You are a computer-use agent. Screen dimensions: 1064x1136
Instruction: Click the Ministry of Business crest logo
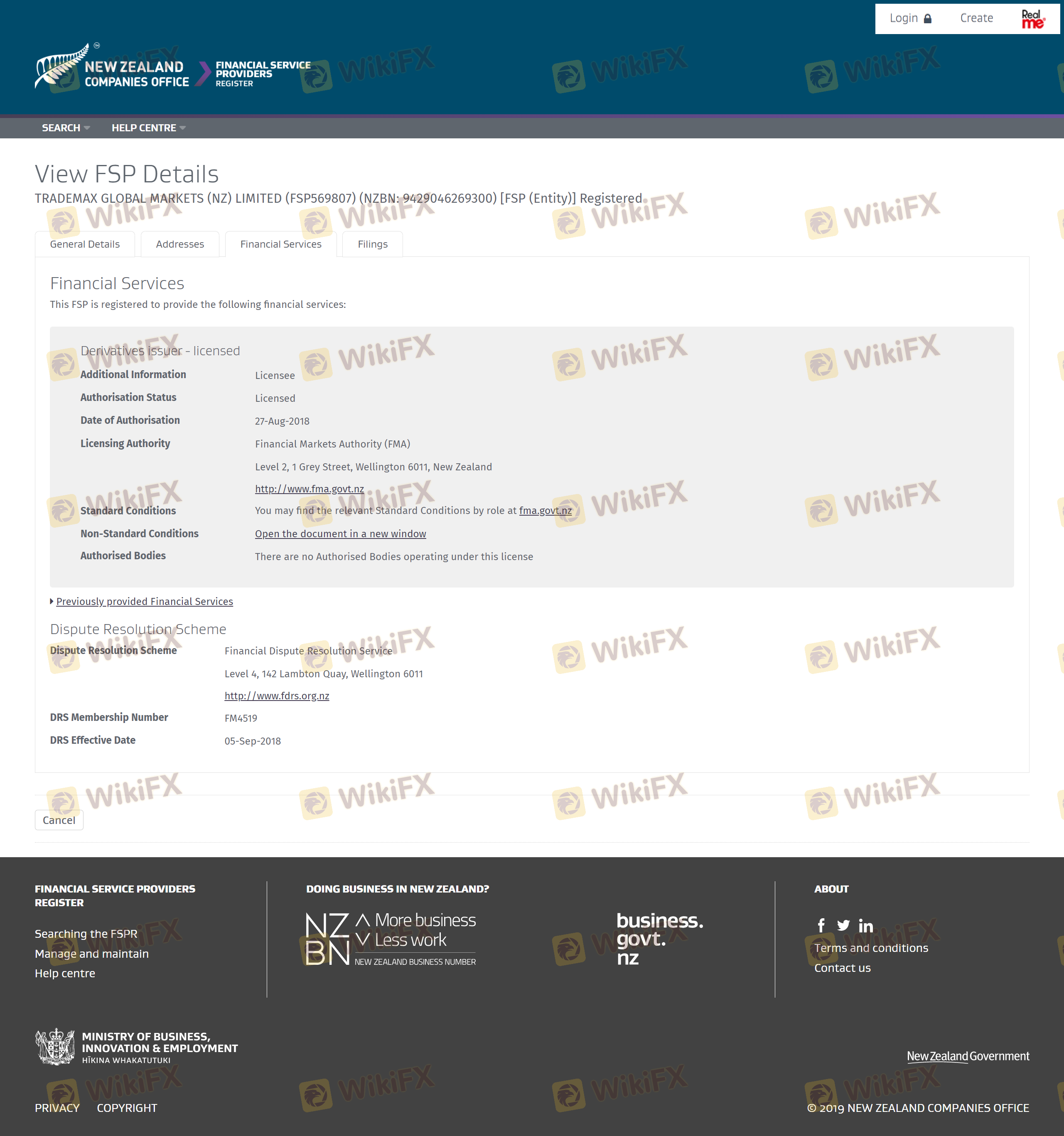55,1047
